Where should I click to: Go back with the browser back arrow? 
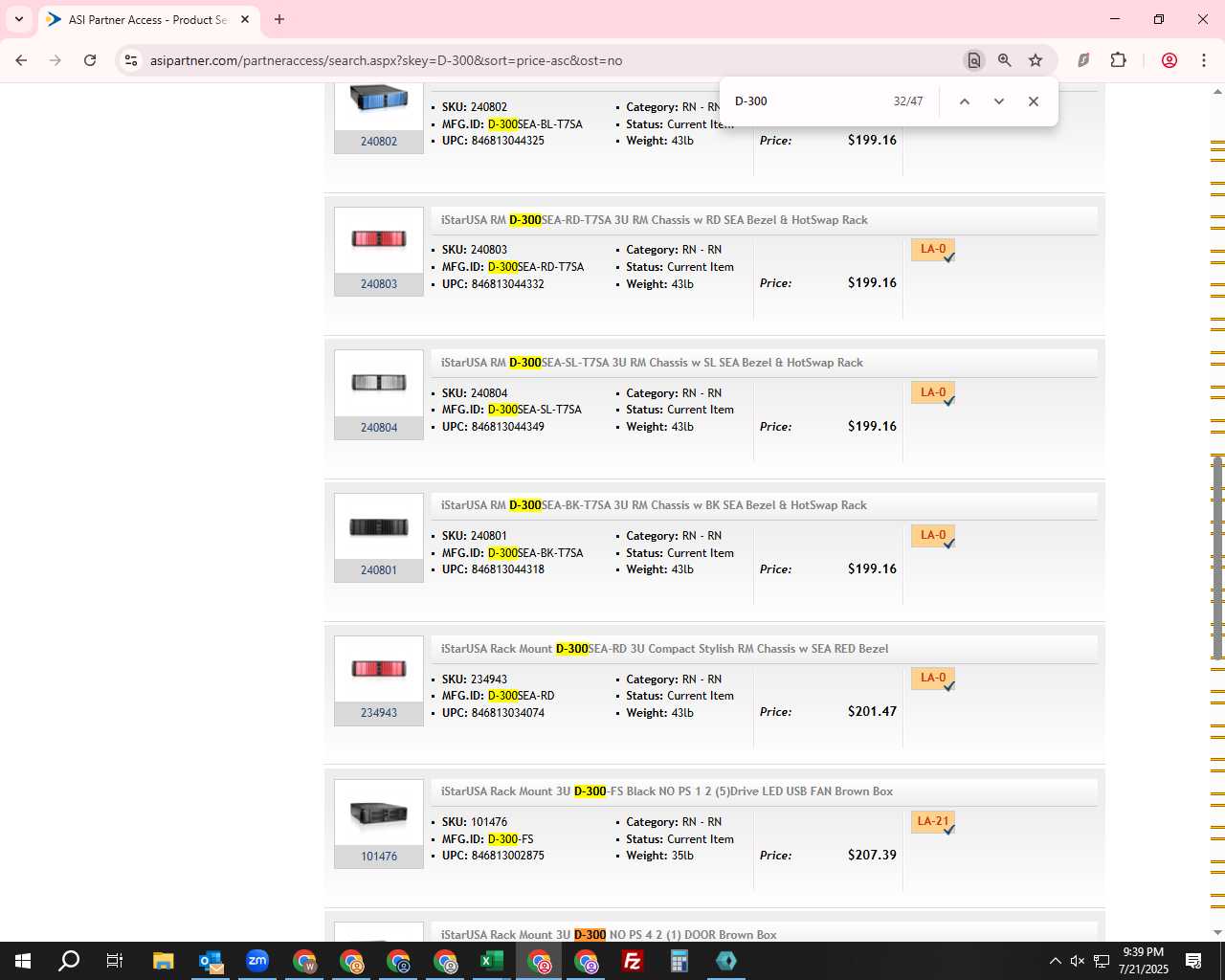click(x=21, y=60)
